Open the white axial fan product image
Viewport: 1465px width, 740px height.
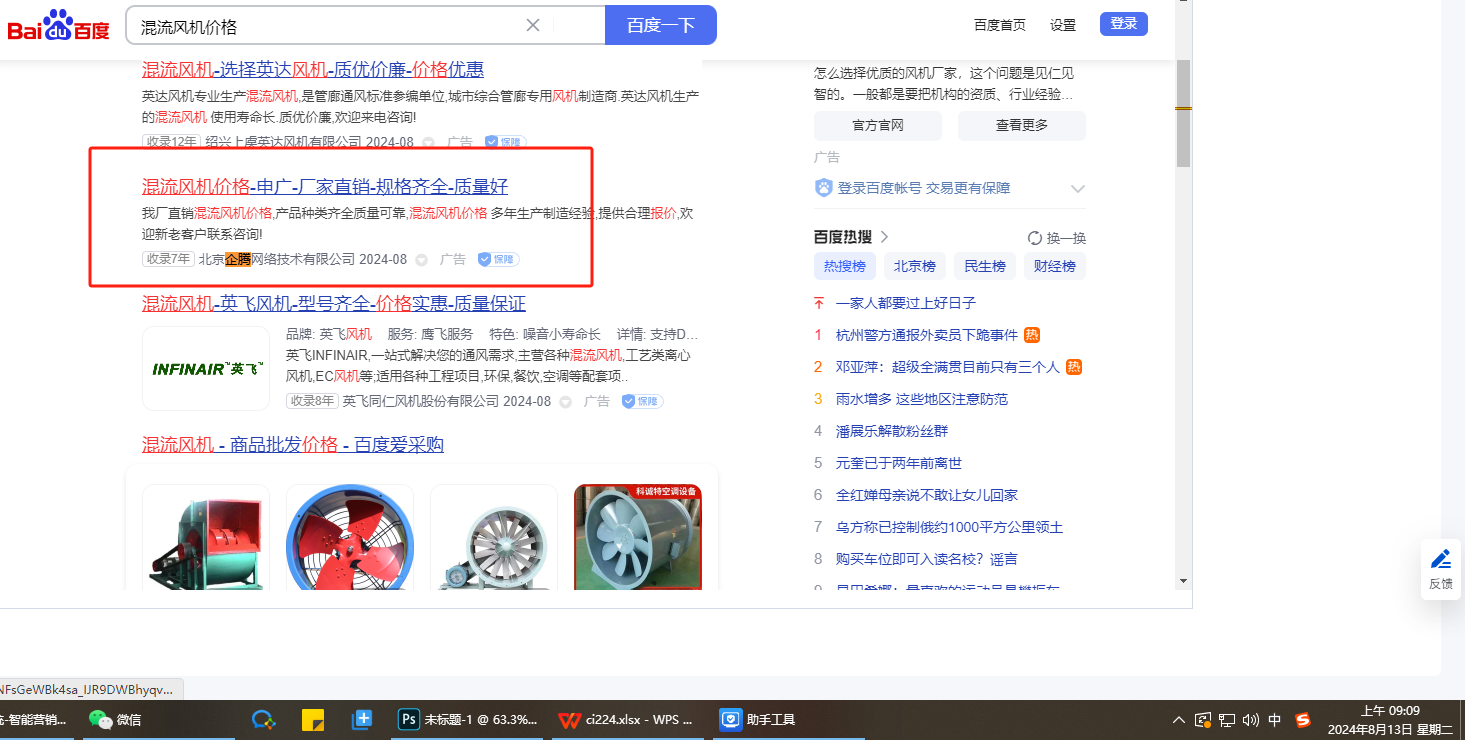(x=494, y=537)
